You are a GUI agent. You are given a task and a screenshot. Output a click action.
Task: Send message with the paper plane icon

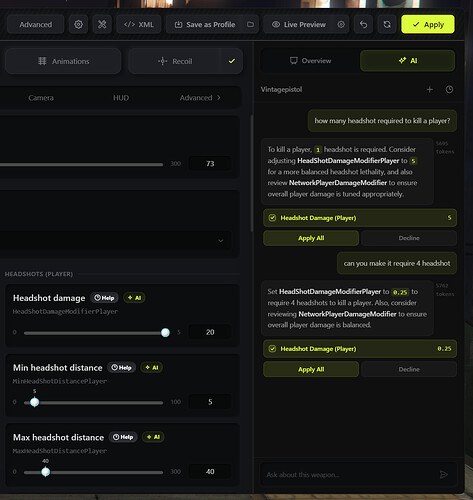coord(444,474)
